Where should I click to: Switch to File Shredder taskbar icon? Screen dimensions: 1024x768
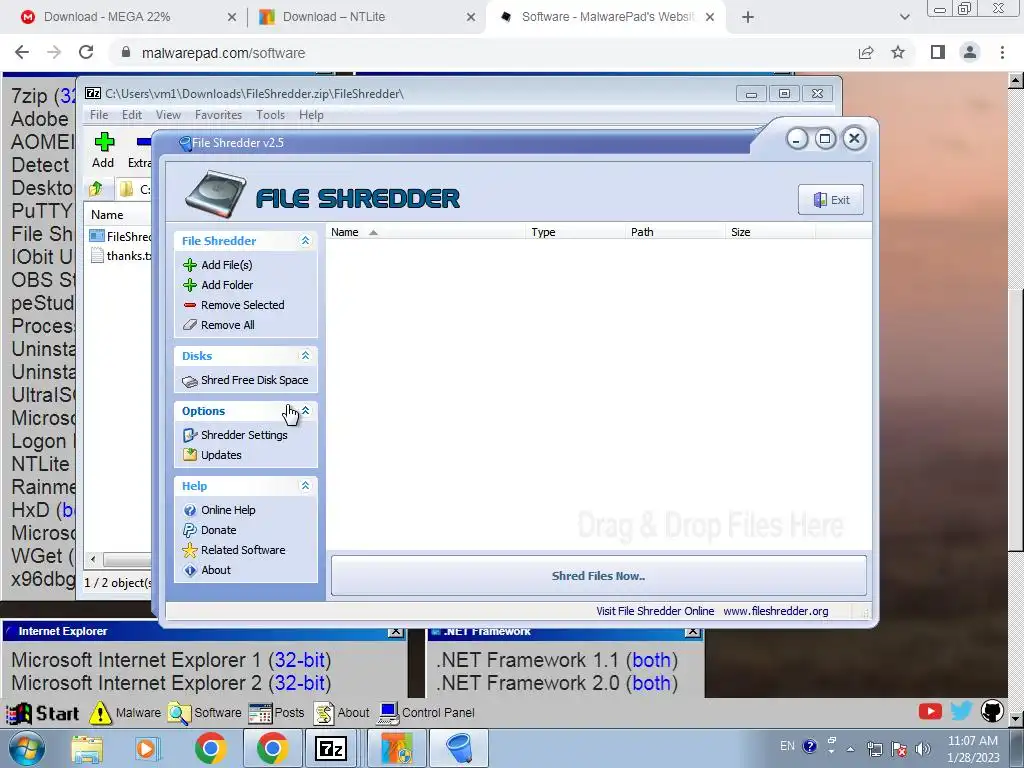pos(460,748)
